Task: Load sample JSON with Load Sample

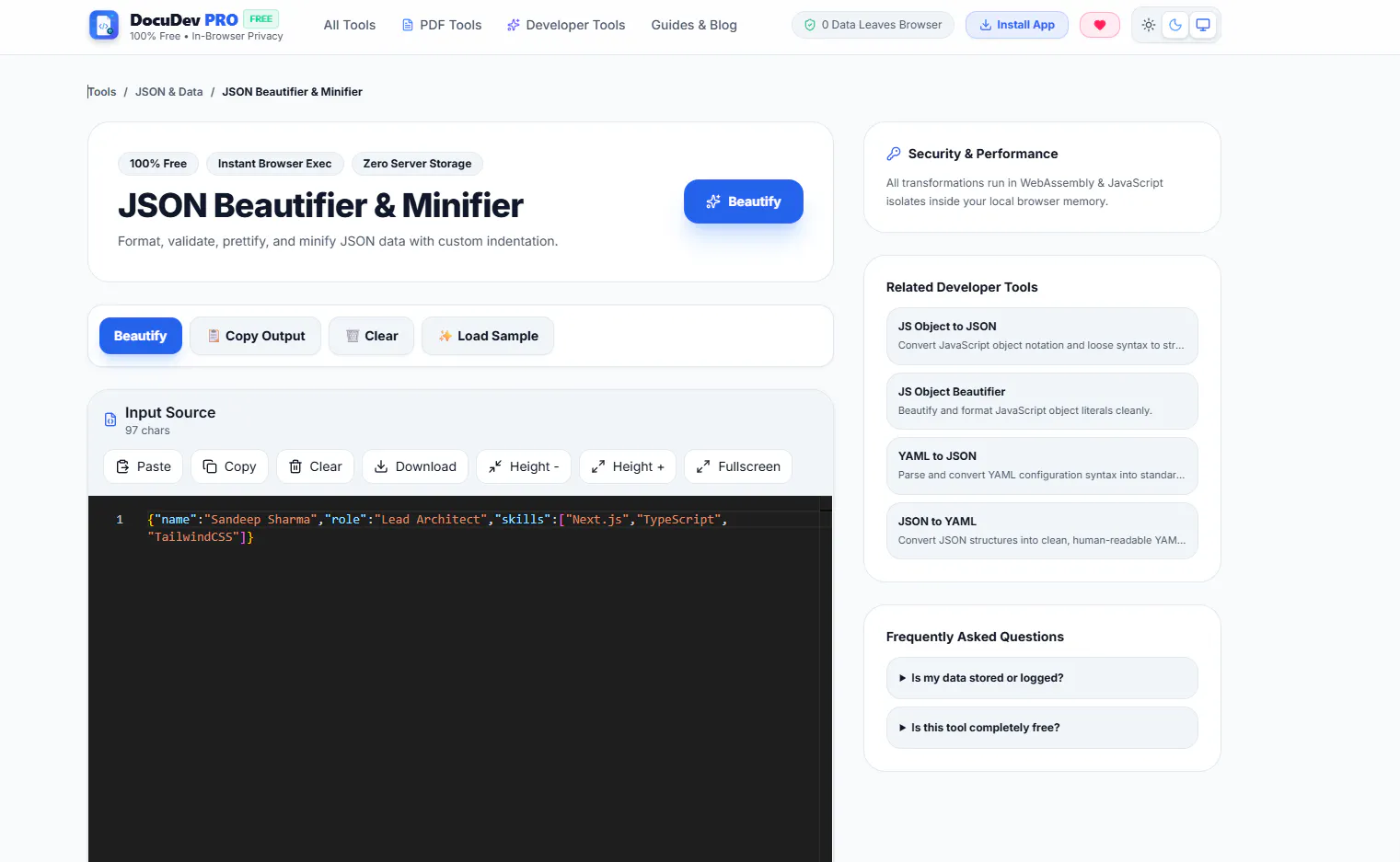Action: 488,336
